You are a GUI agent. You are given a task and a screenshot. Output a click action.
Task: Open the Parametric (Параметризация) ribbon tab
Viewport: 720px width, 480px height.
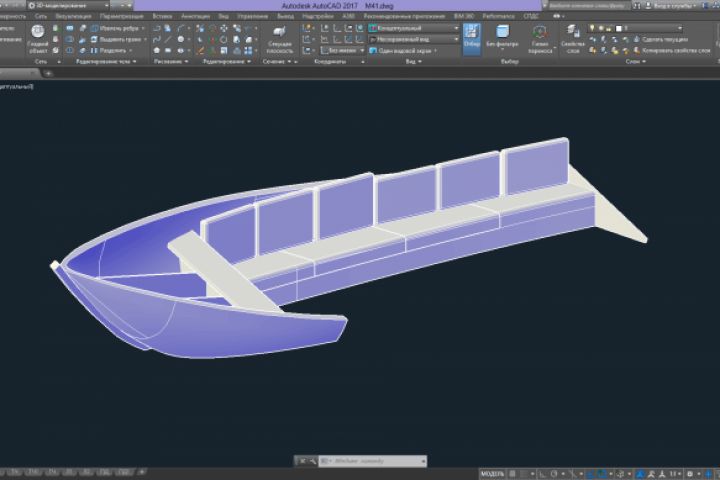[x=122, y=16]
